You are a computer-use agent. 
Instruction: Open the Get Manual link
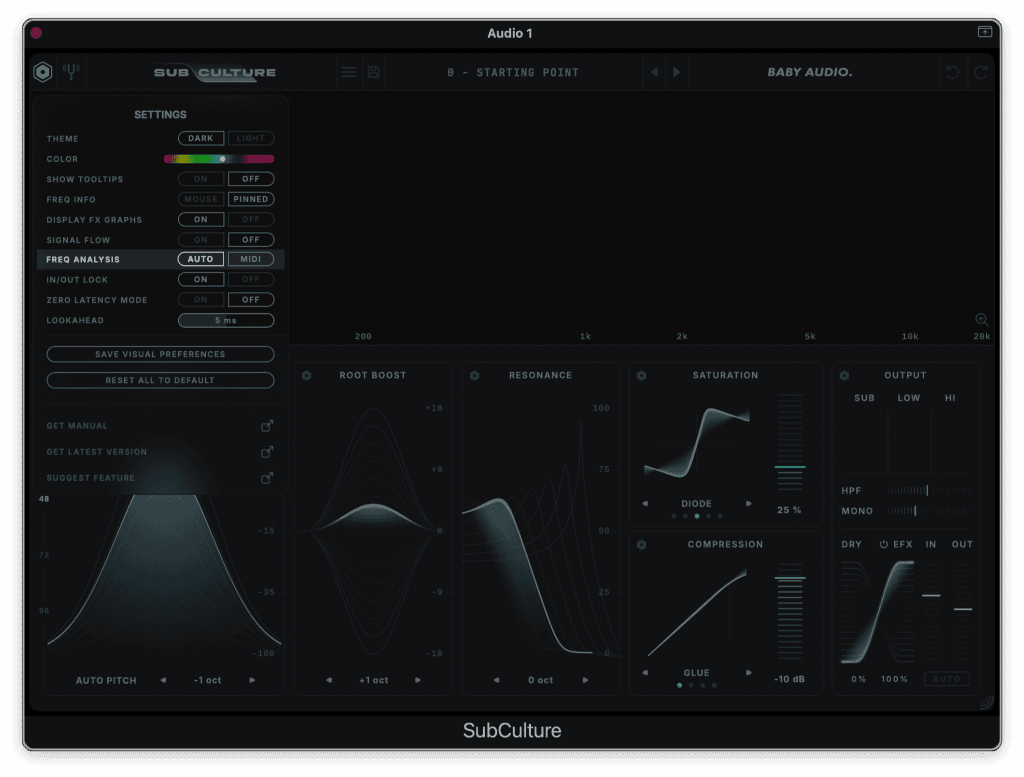(x=77, y=426)
